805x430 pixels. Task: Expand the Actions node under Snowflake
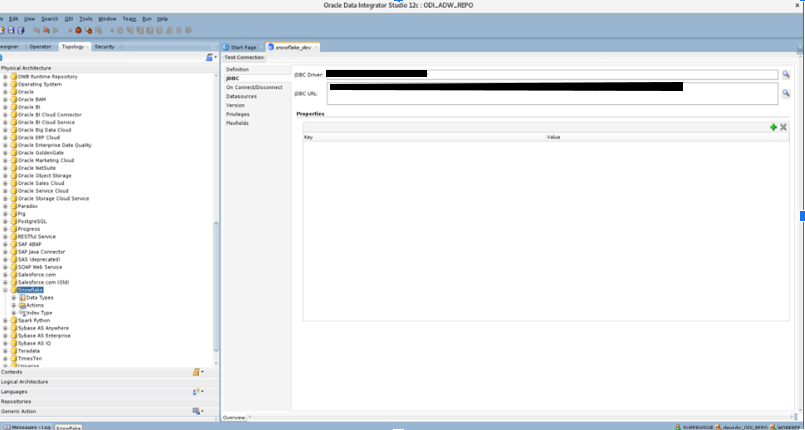tap(14, 305)
